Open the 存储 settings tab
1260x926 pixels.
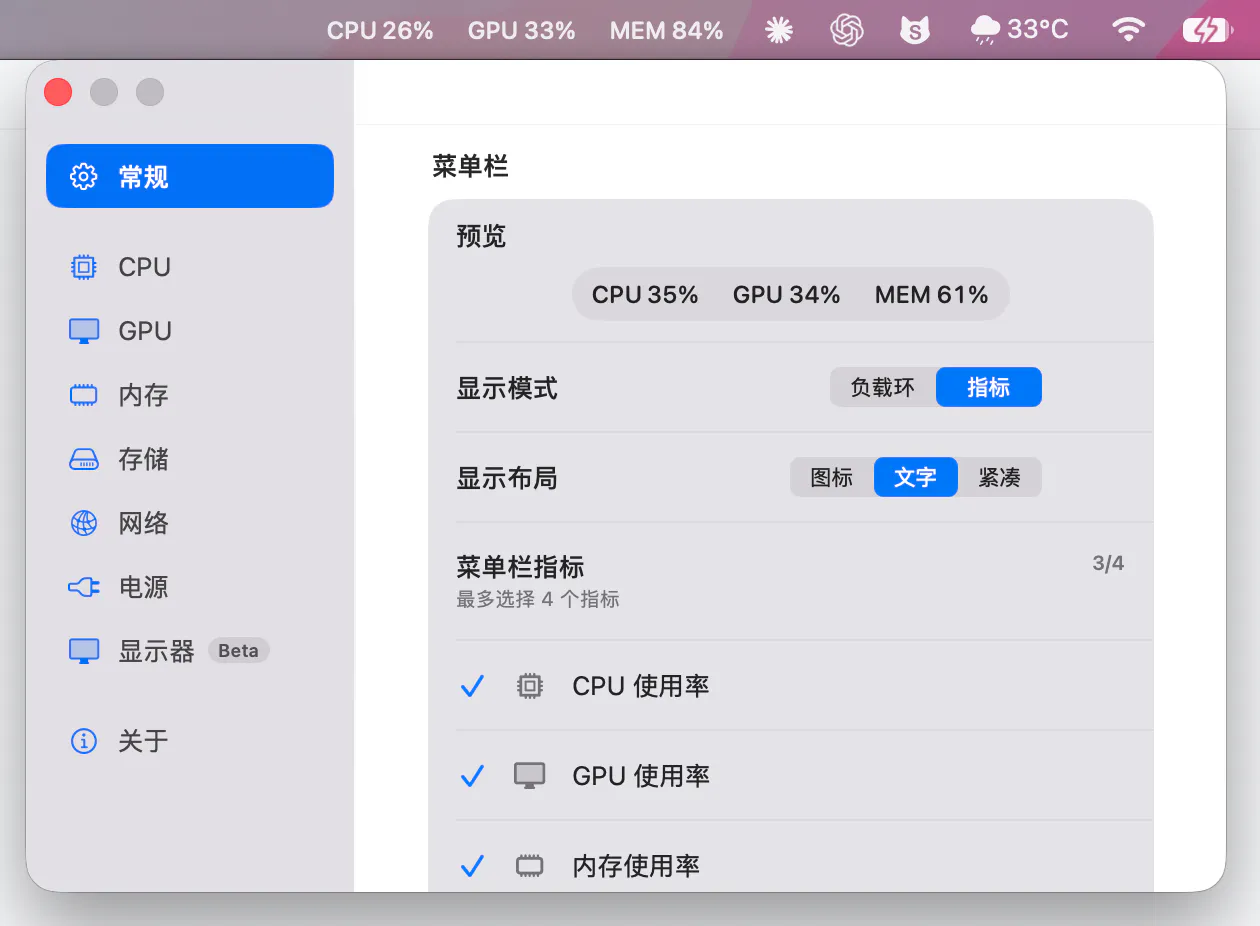[190, 459]
